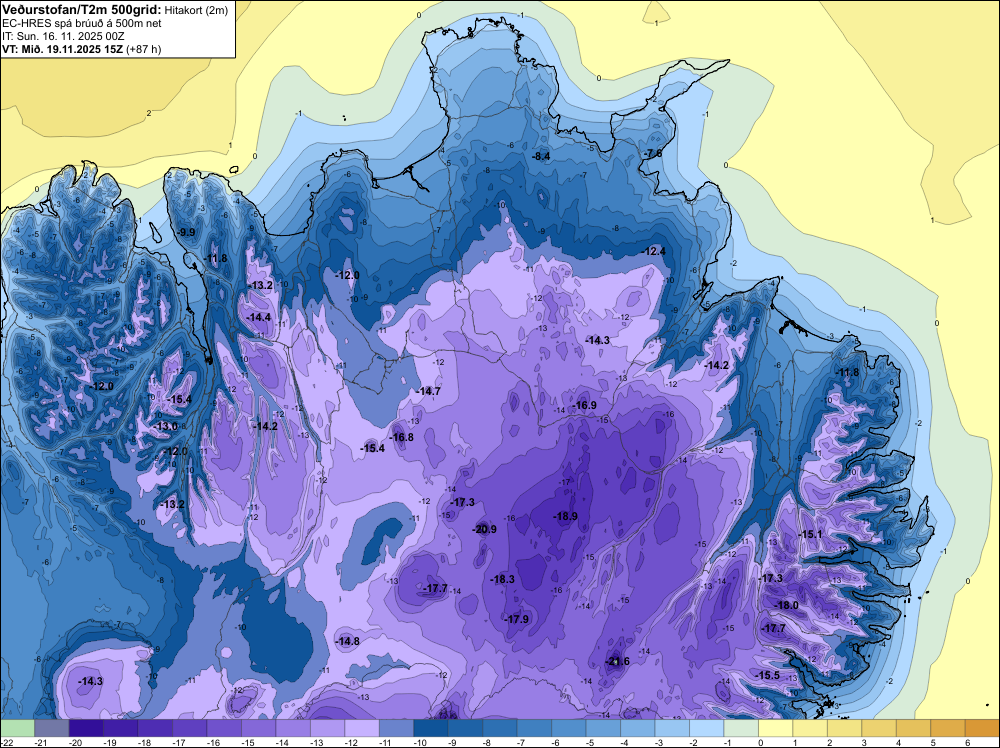The image size is (1000, 748).
Task: Click the '(+87 h)' forecast offset text
Action: pyautogui.click(x=143, y=49)
